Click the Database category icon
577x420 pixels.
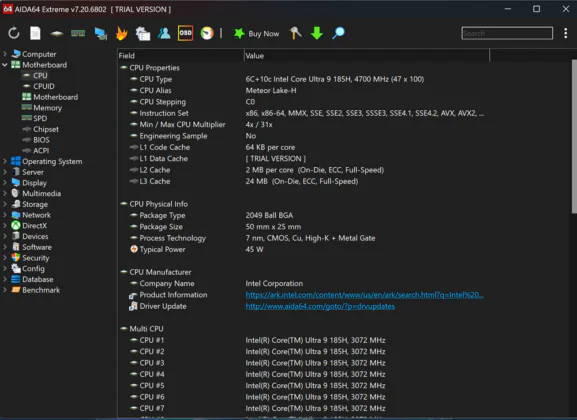[15, 279]
